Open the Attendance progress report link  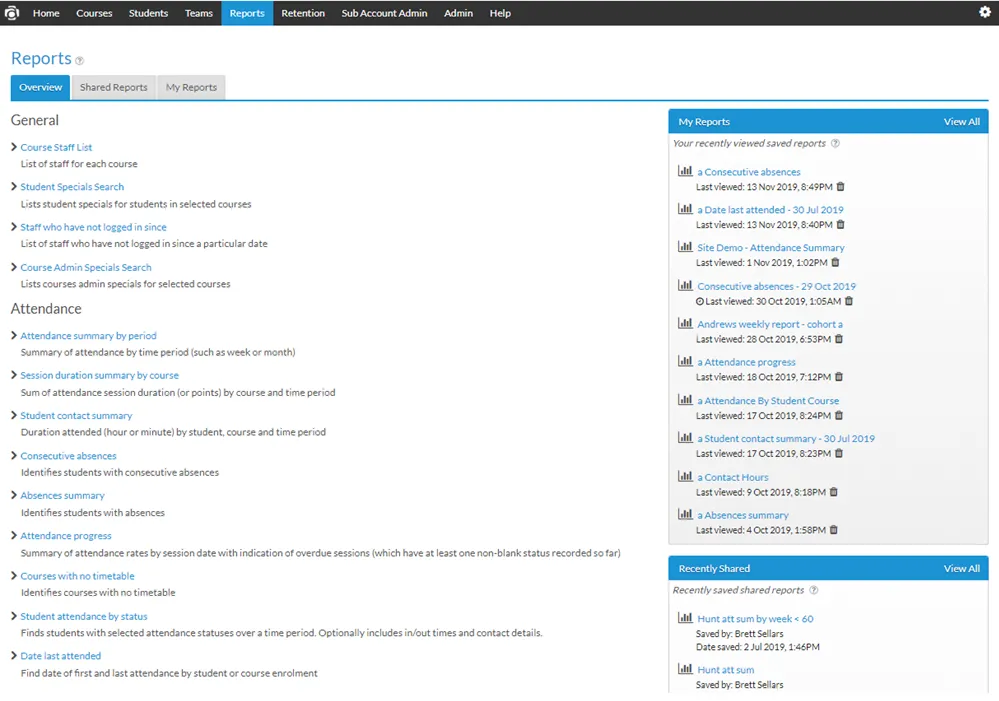point(66,536)
